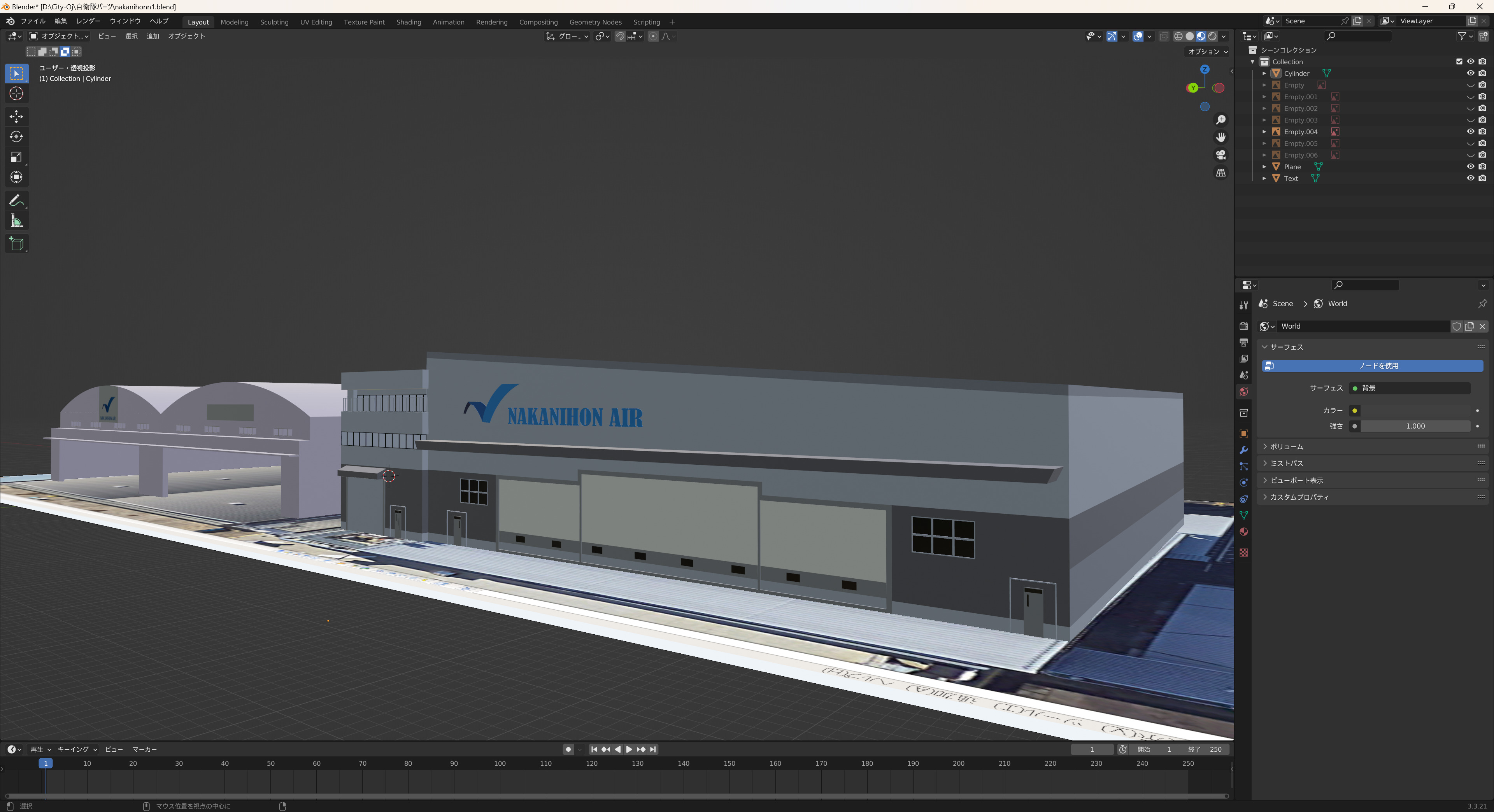1494x812 pixels.
Task: Expand the ビューポート表示 panel
Action: click(x=1371, y=480)
